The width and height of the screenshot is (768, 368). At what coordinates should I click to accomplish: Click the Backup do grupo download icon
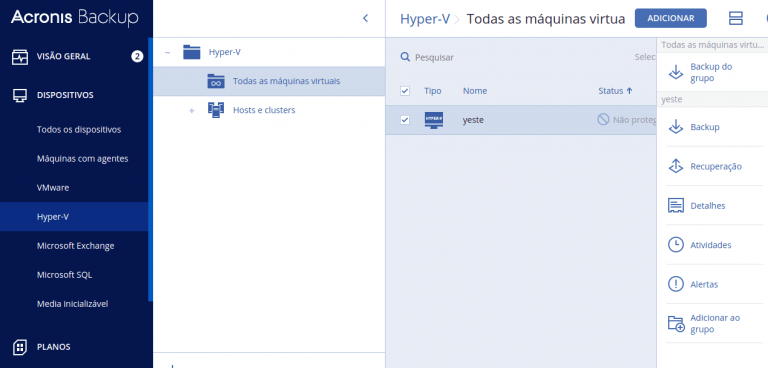[x=676, y=73]
